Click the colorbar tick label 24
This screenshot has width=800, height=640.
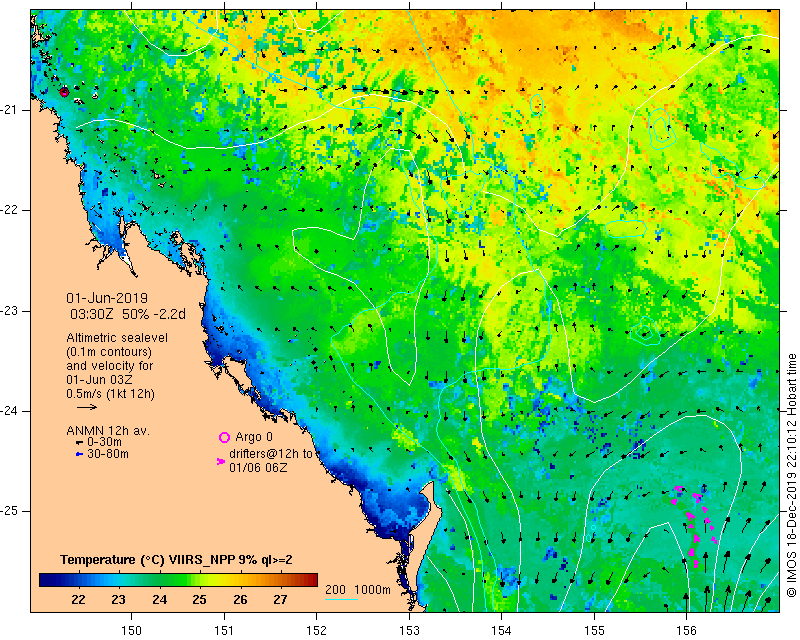[x=159, y=600]
